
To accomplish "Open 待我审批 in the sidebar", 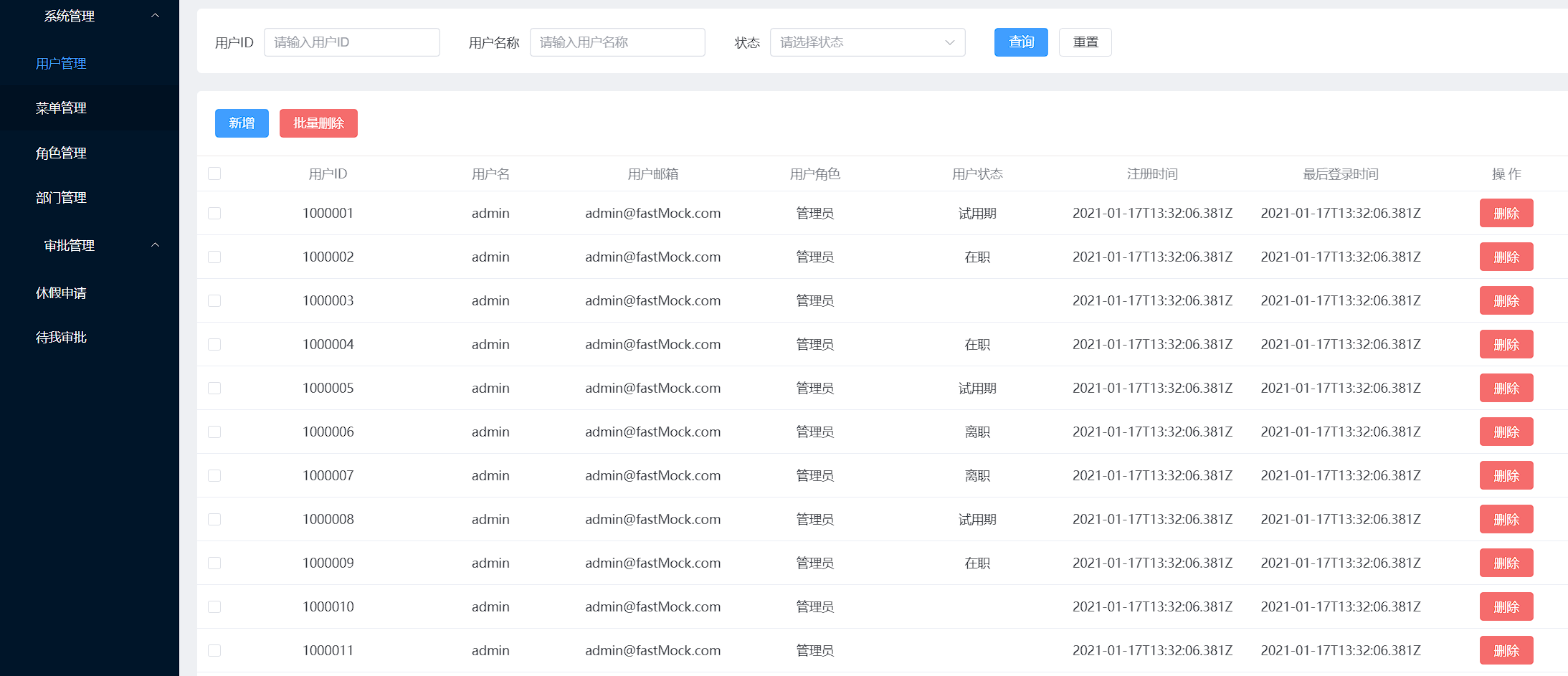I will click(61, 338).
